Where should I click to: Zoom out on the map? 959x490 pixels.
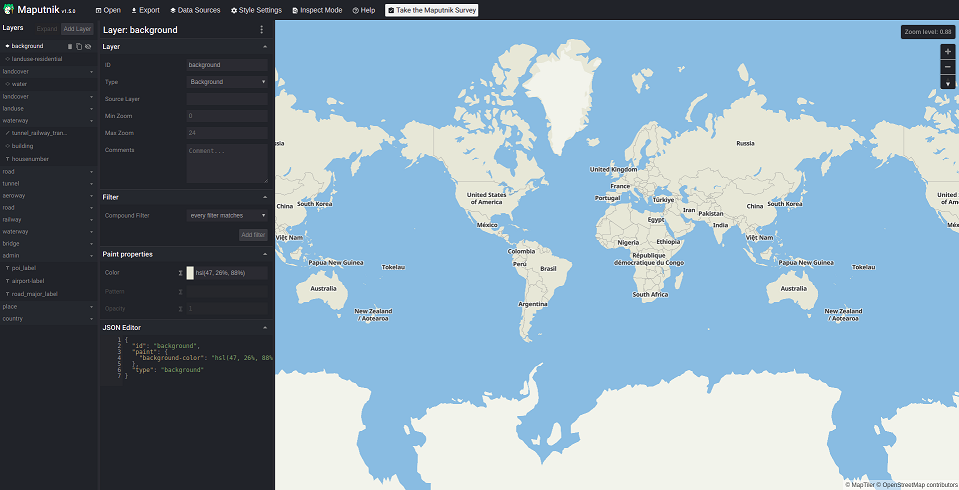point(948,67)
